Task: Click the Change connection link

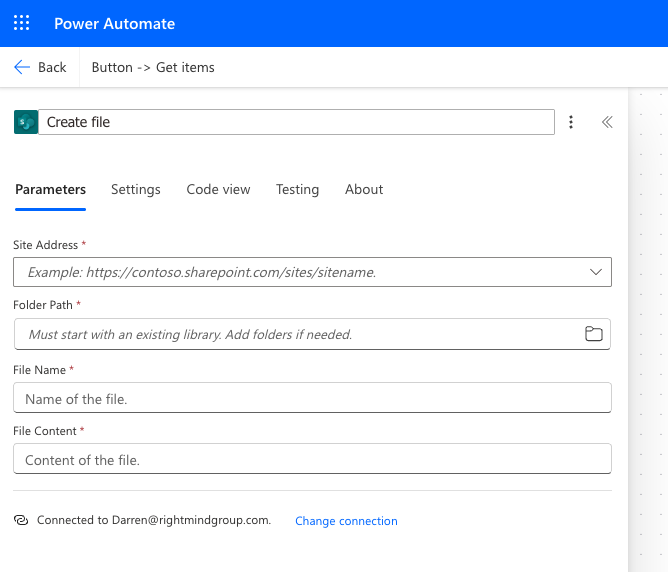Action: pos(346,521)
